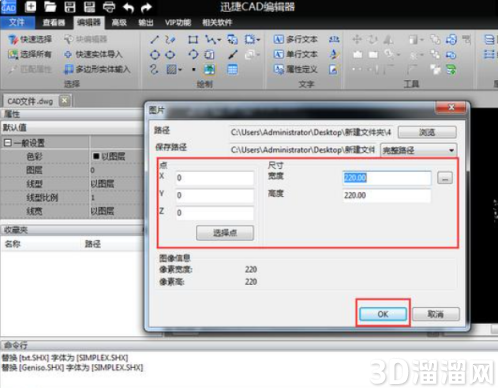498x388 pixels.
Task: Select the CAD文件.dwg document tab
Action: click(30, 101)
